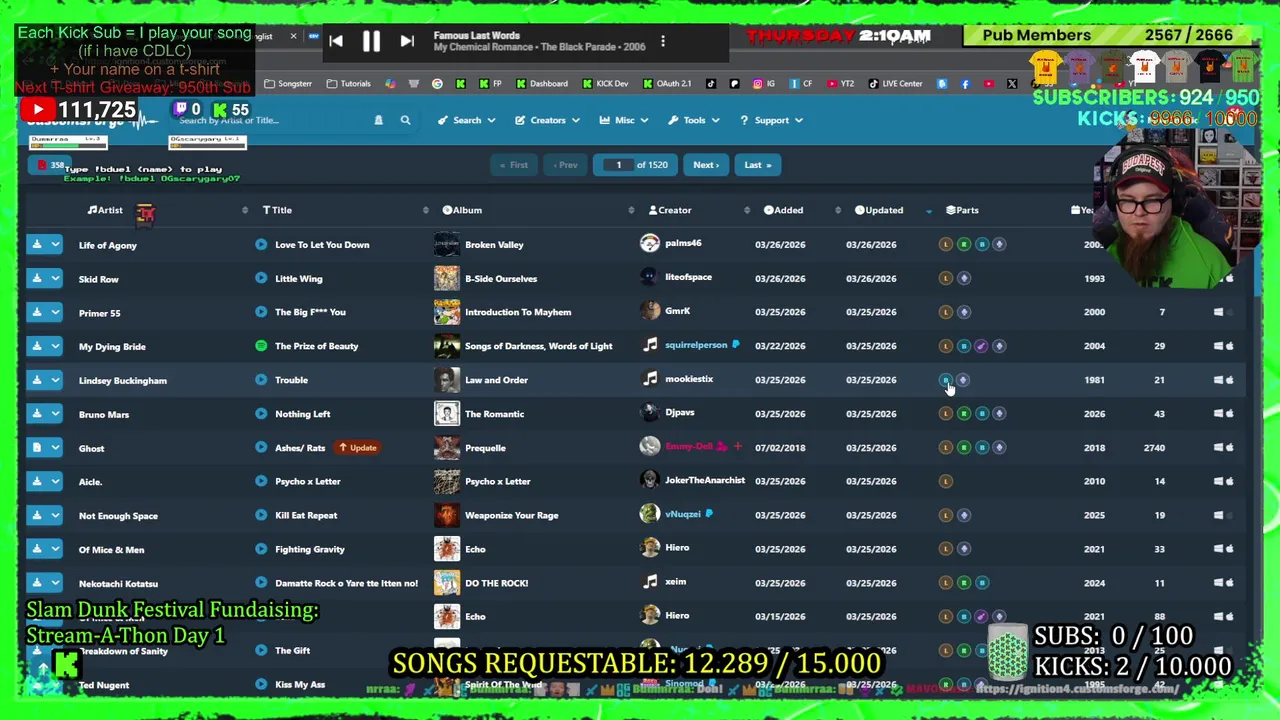Click Bass part icon on Lindsey Buckingham row
Screen dimensions: 1280x720
946,380
